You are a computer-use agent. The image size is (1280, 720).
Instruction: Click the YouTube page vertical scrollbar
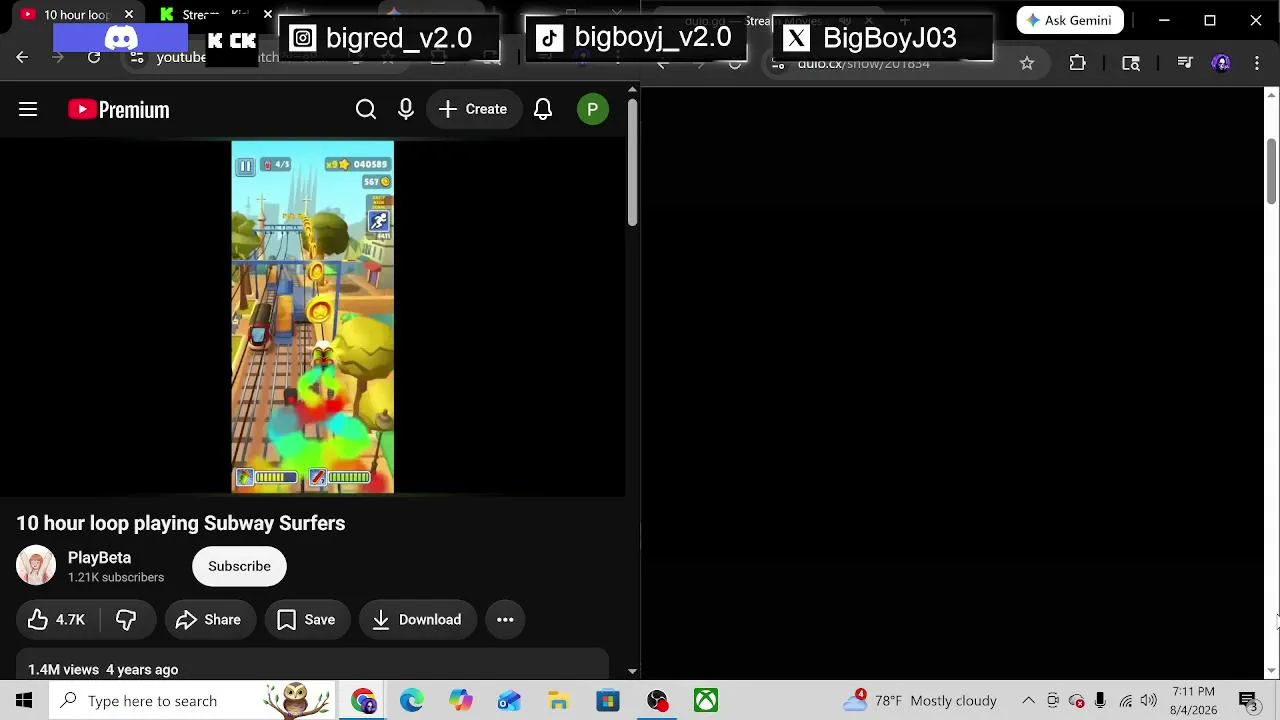point(632,160)
